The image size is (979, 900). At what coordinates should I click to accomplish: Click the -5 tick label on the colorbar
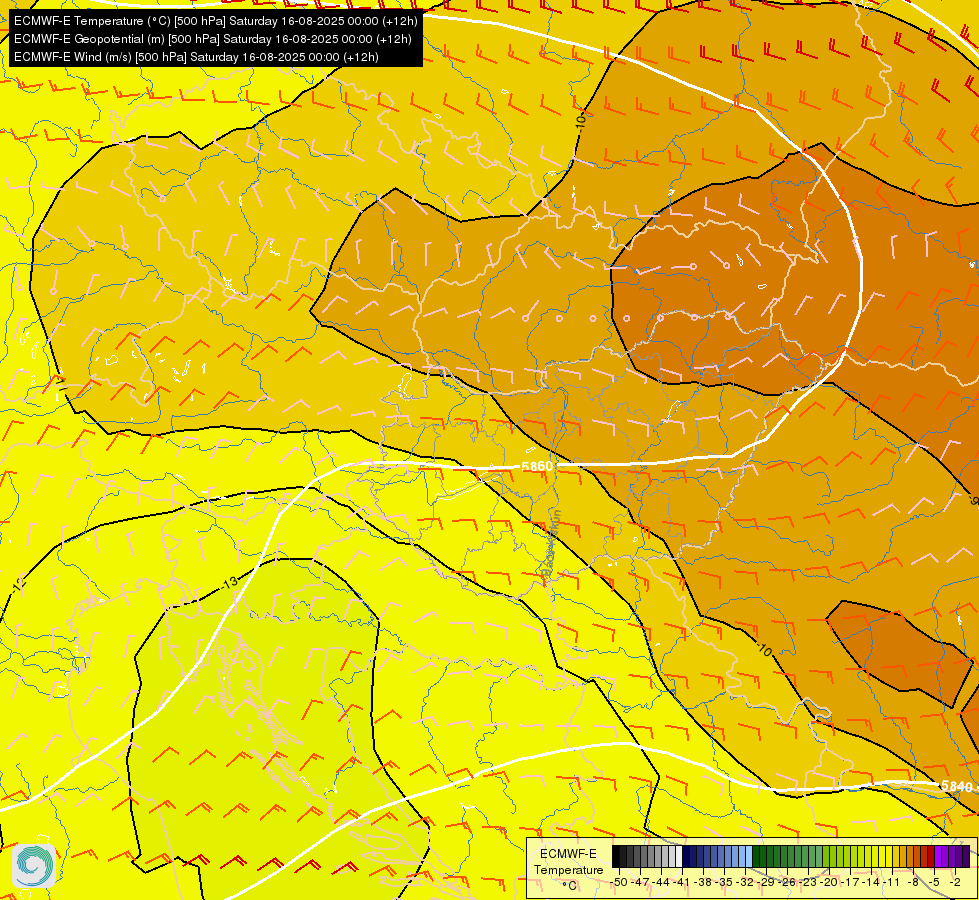tap(934, 882)
